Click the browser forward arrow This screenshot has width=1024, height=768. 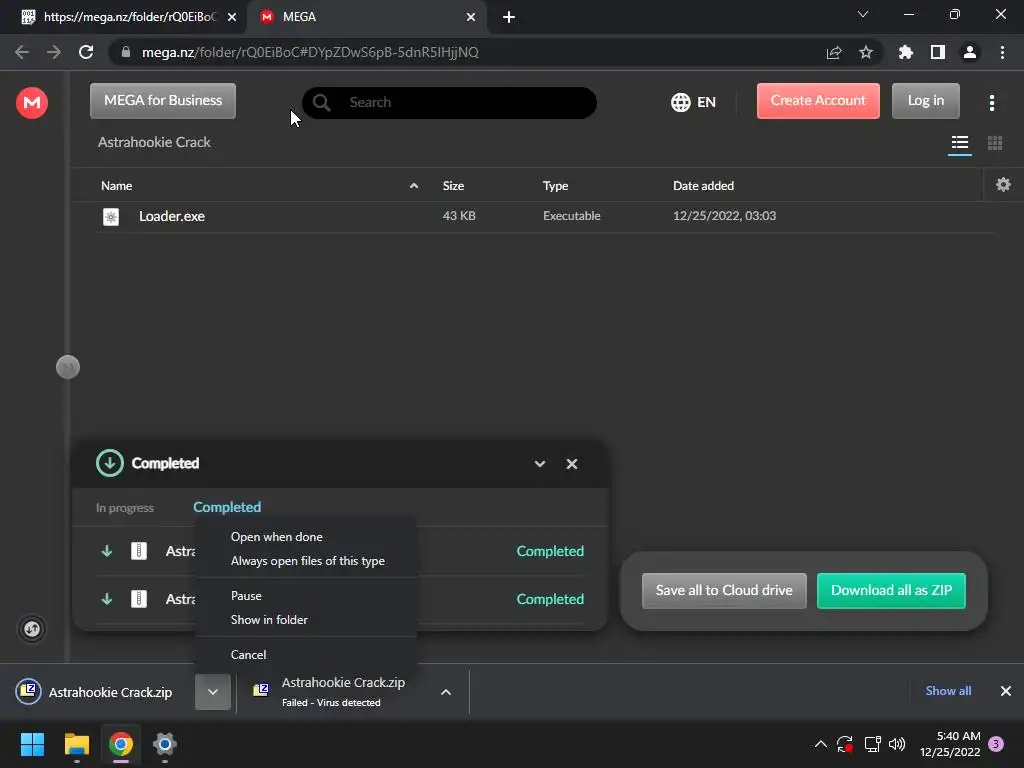point(54,52)
